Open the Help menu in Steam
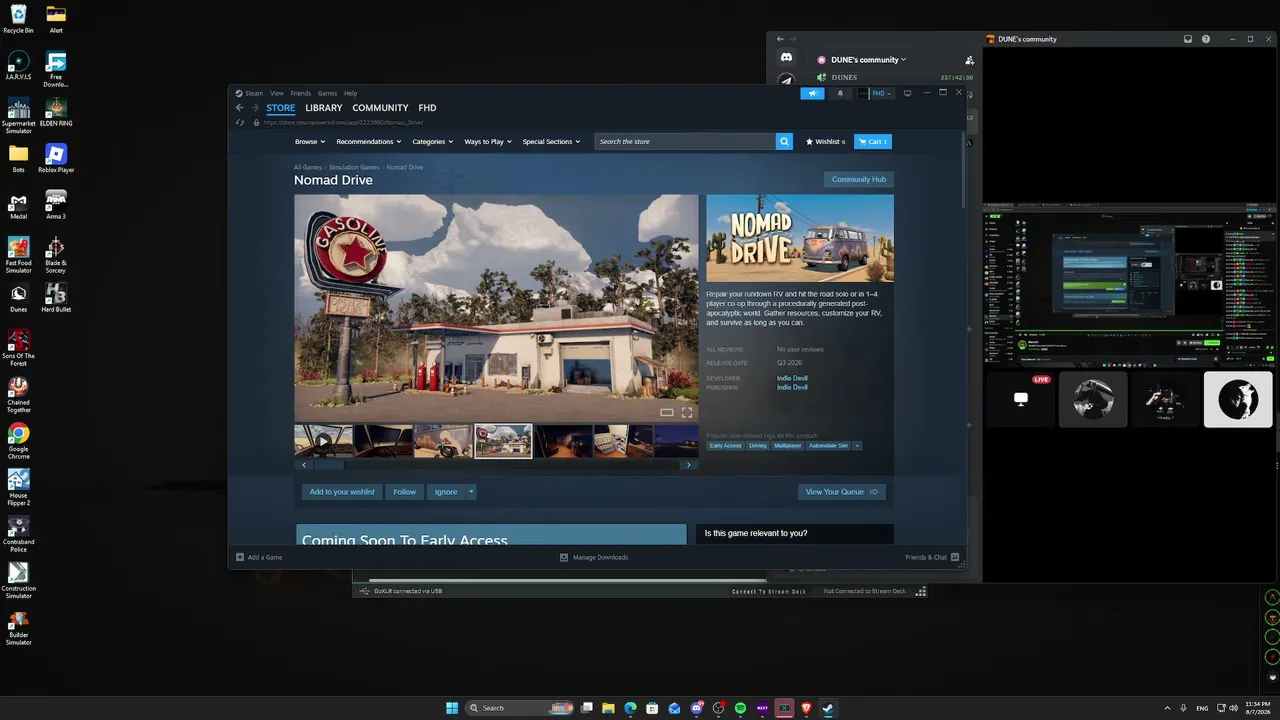The width and height of the screenshot is (1280, 720). 350,93
